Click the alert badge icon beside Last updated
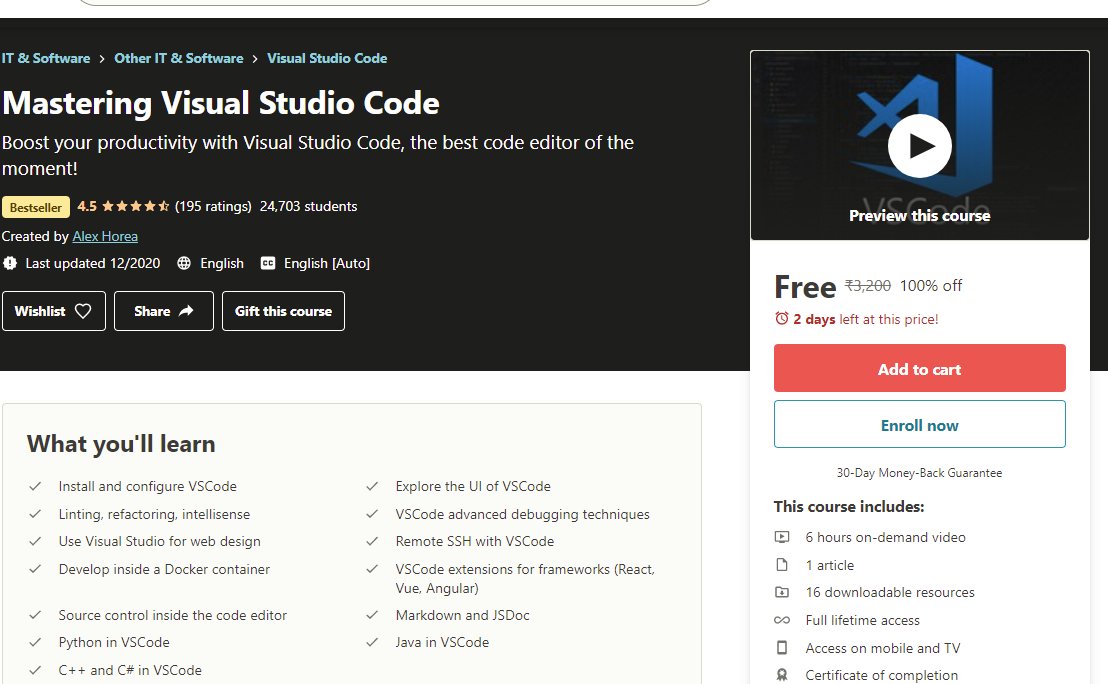 pos(10,264)
